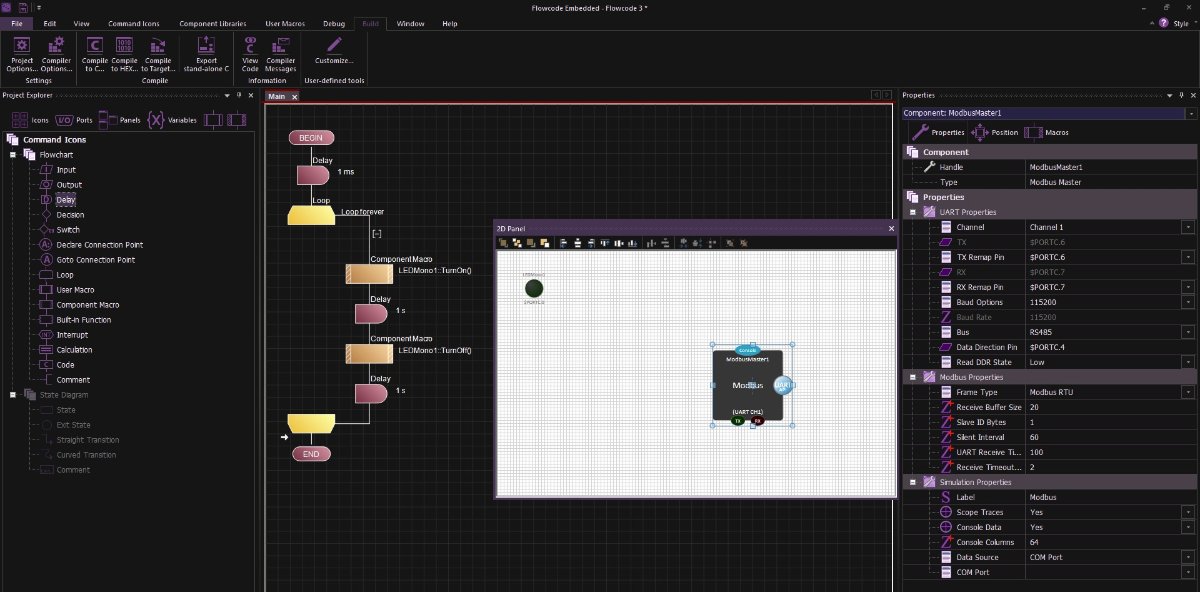Show Panels in Project Explorer
1200x592 pixels.
pos(120,119)
